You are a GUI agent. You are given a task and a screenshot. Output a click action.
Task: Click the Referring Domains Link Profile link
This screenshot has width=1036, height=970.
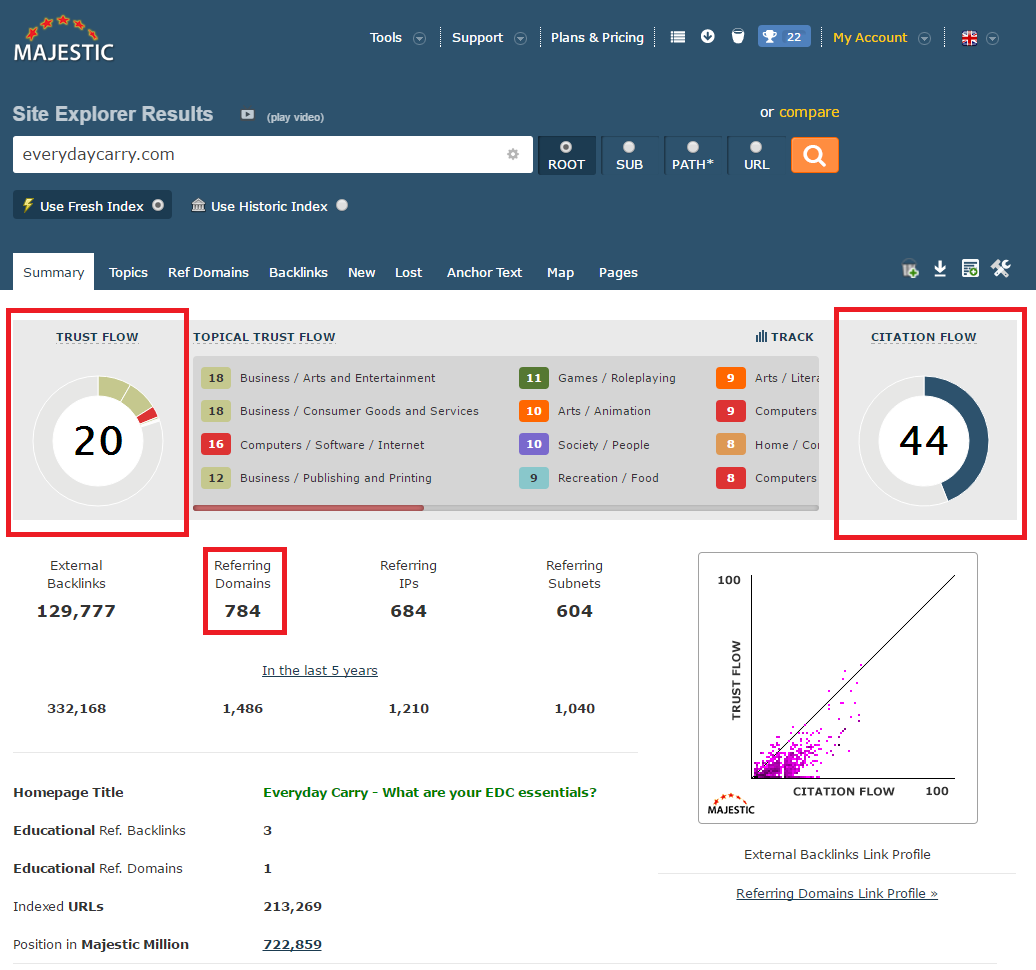(836, 893)
